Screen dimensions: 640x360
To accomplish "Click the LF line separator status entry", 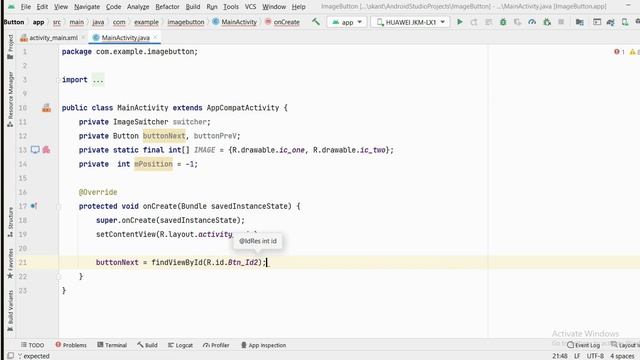I will tap(577, 356).
